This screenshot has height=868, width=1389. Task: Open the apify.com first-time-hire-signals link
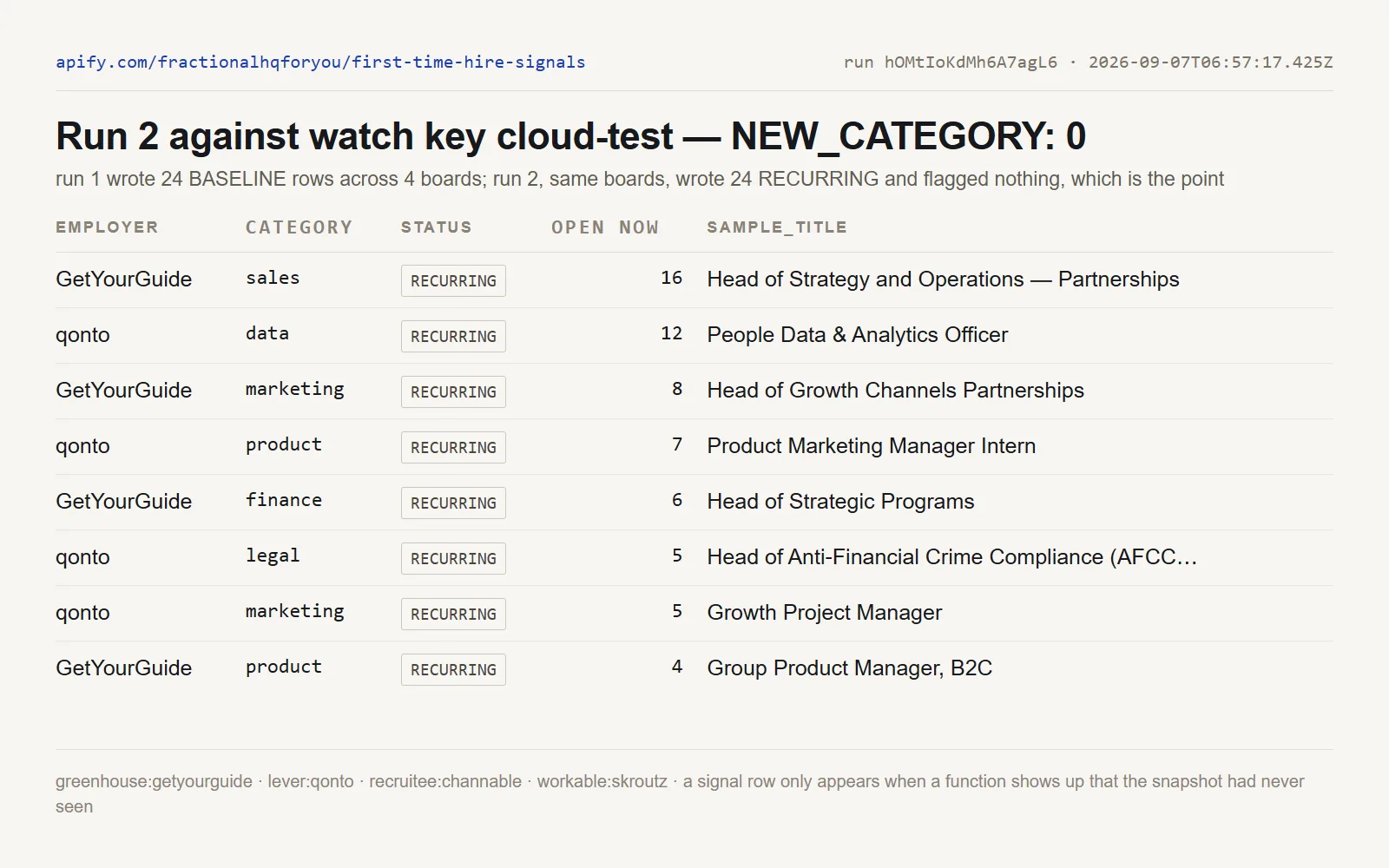pos(320,62)
